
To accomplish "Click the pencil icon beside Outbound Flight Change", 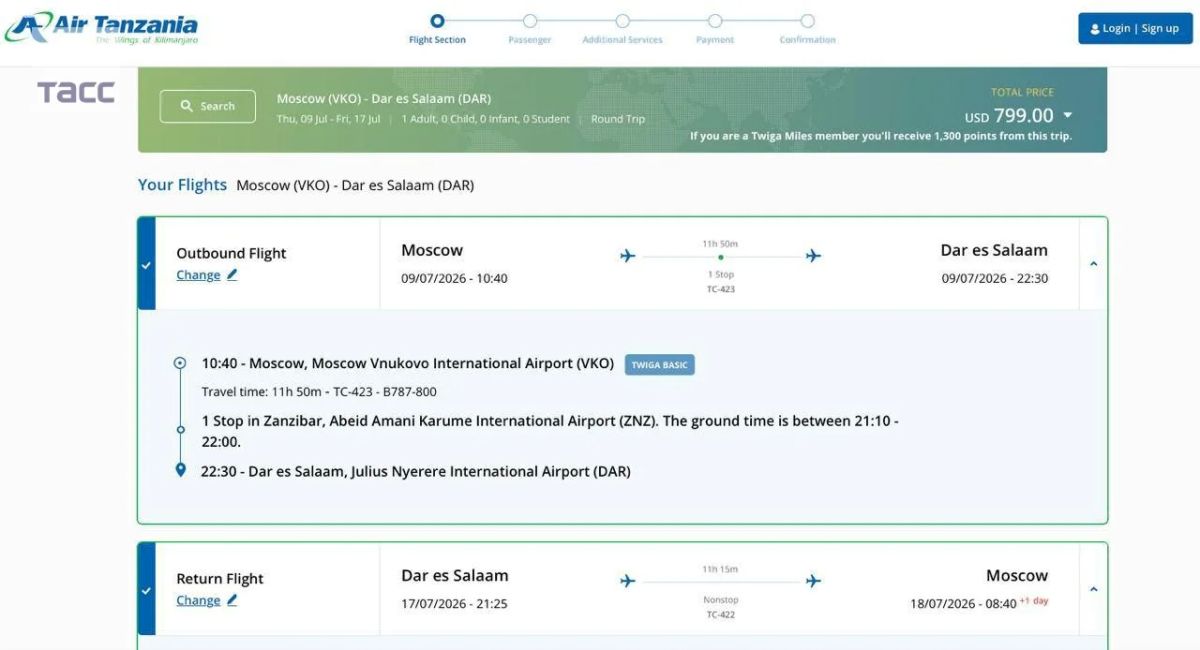I will coord(232,275).
